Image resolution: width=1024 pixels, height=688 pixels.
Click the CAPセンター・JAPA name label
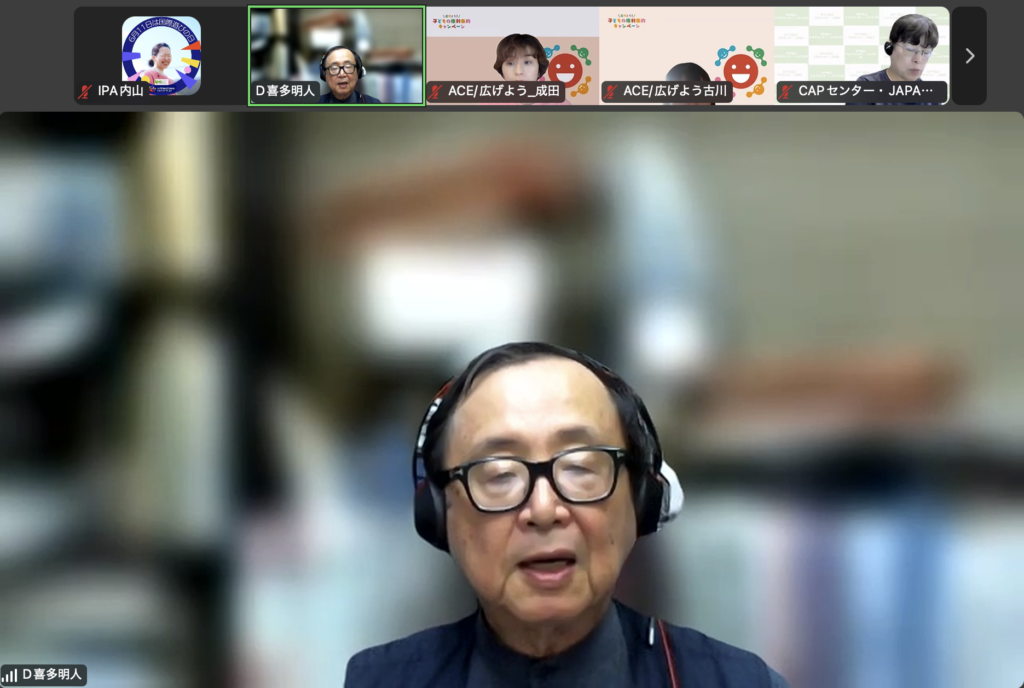(865, 92)
